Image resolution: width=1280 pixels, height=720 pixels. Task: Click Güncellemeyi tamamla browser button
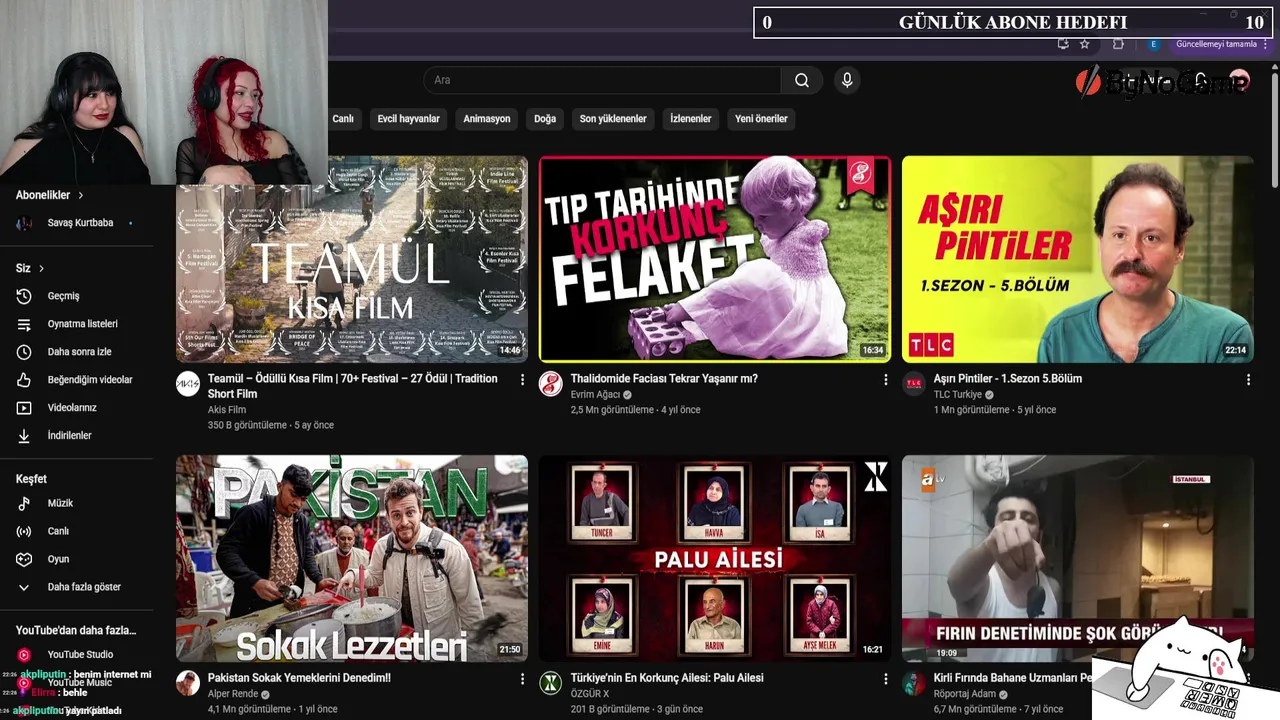(1216, 44)
